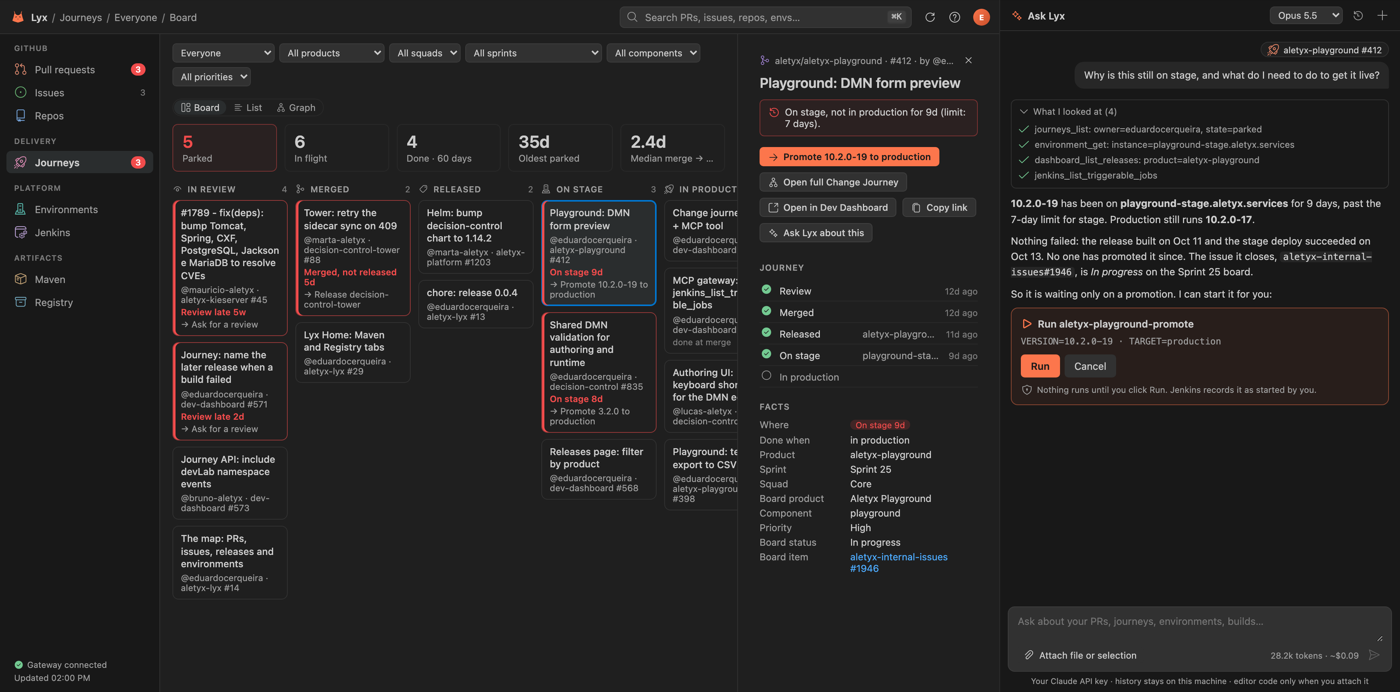
Task: Open the Everyone filter dropdown
Action: [x=223, y=53]
